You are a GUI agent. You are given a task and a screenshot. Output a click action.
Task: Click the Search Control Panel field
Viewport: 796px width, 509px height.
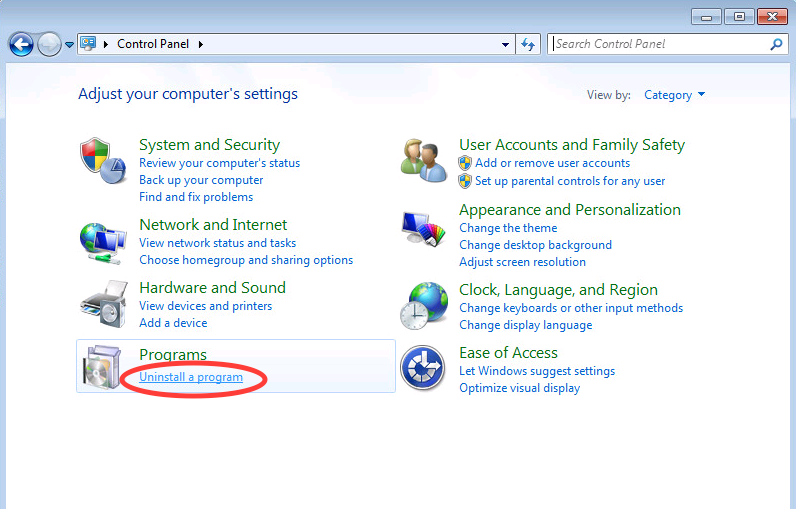tap(658, 44)
